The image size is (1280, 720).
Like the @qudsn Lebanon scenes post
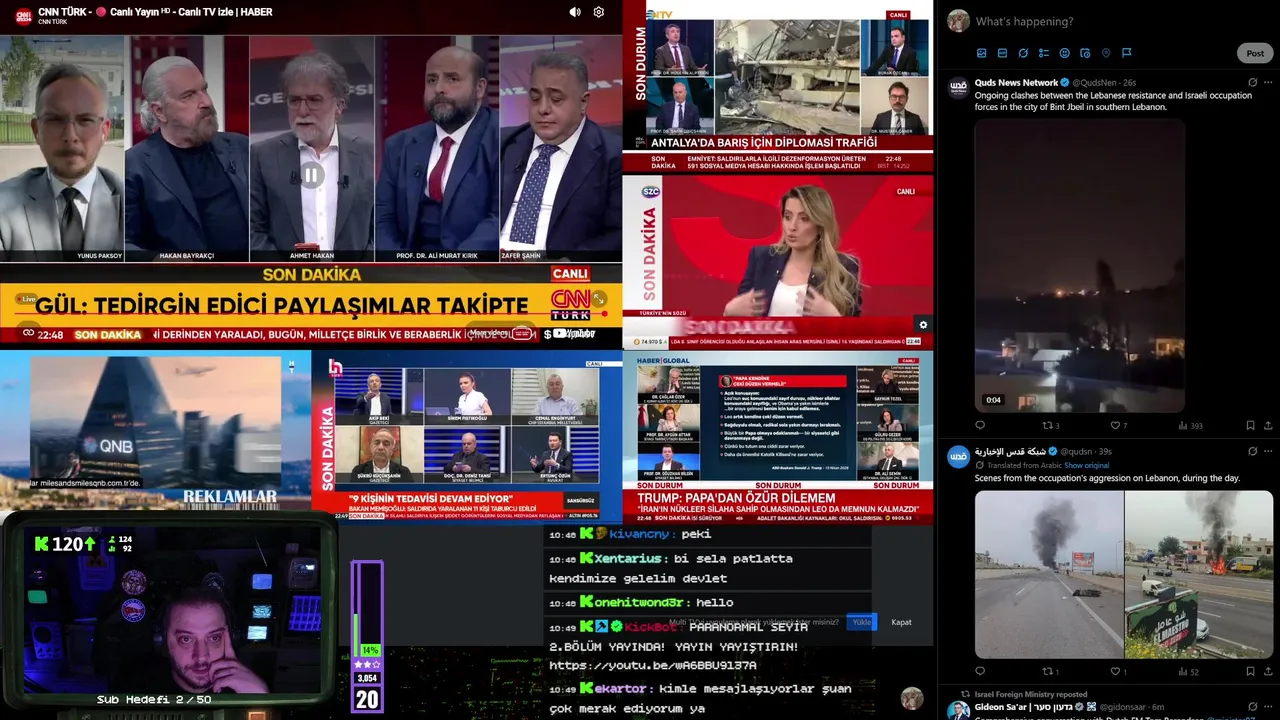[x=1118, y=671]
